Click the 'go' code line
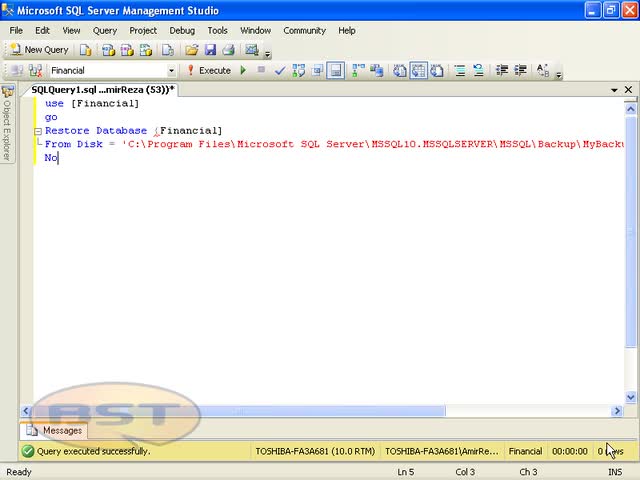Screen dimensions: 640x480 51,118
